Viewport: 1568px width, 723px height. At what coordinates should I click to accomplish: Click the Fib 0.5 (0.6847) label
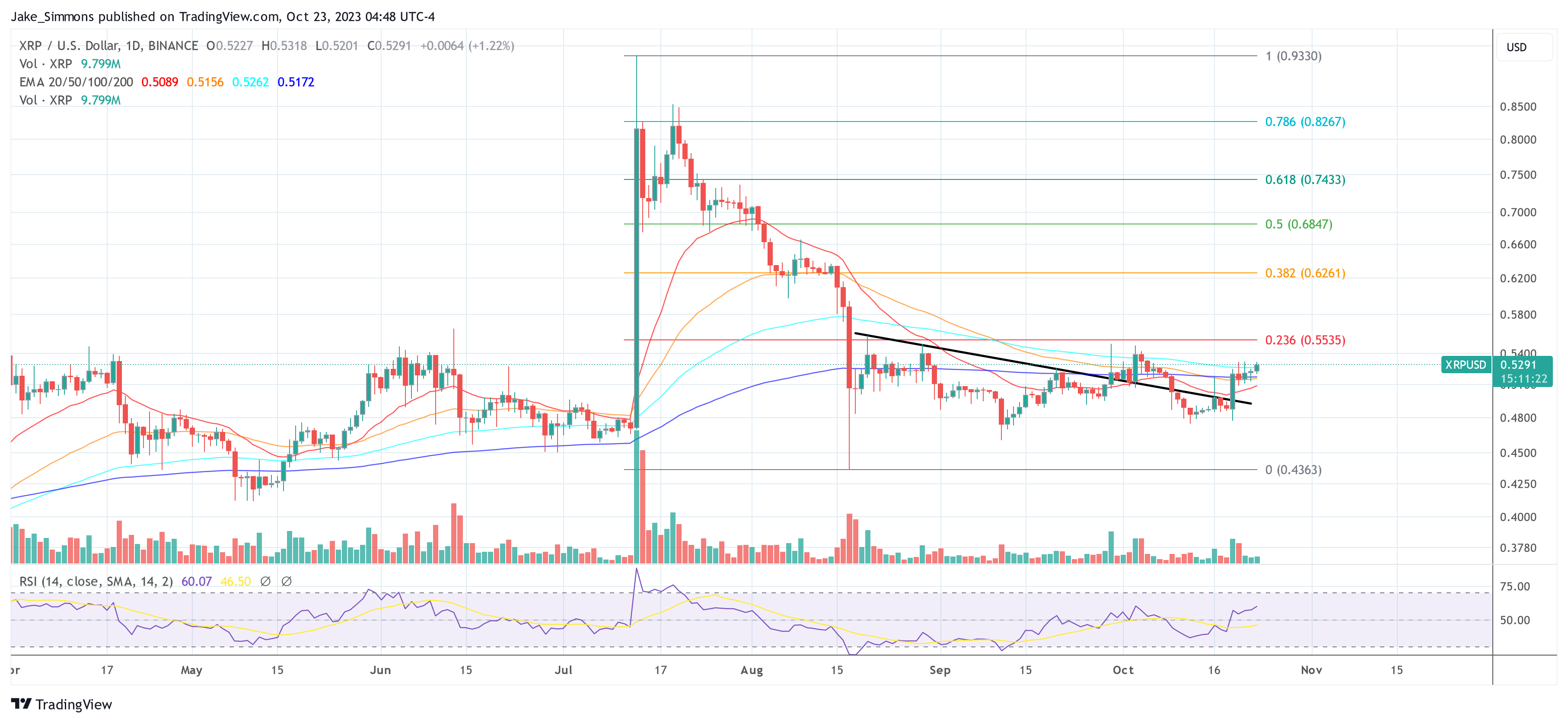coord(1298,224)
